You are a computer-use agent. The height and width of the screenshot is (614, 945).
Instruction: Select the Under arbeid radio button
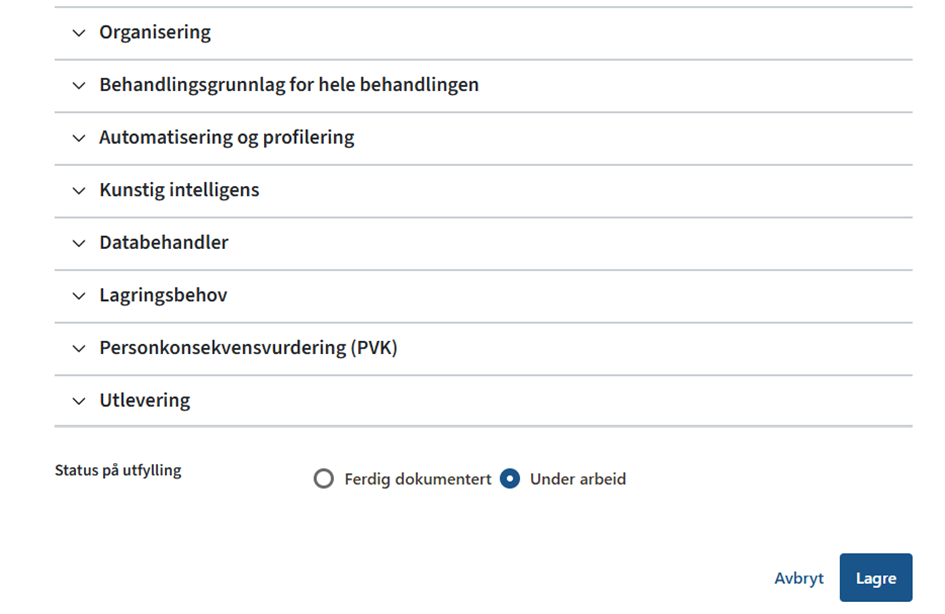tap(510, 479)
